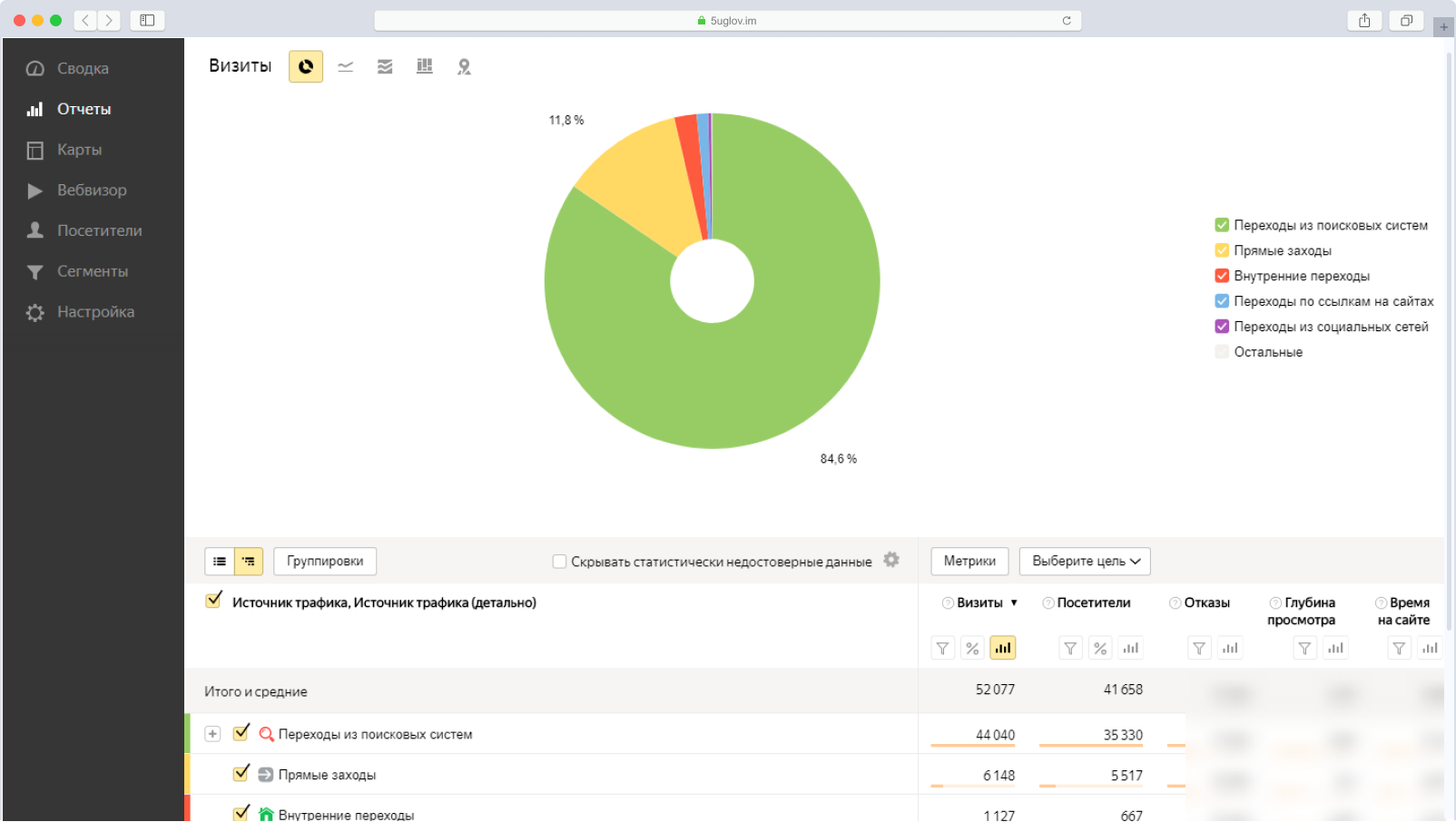The image size is (1456, 822).
Task: Click the browser address bar
Action: tap(726, 20)
